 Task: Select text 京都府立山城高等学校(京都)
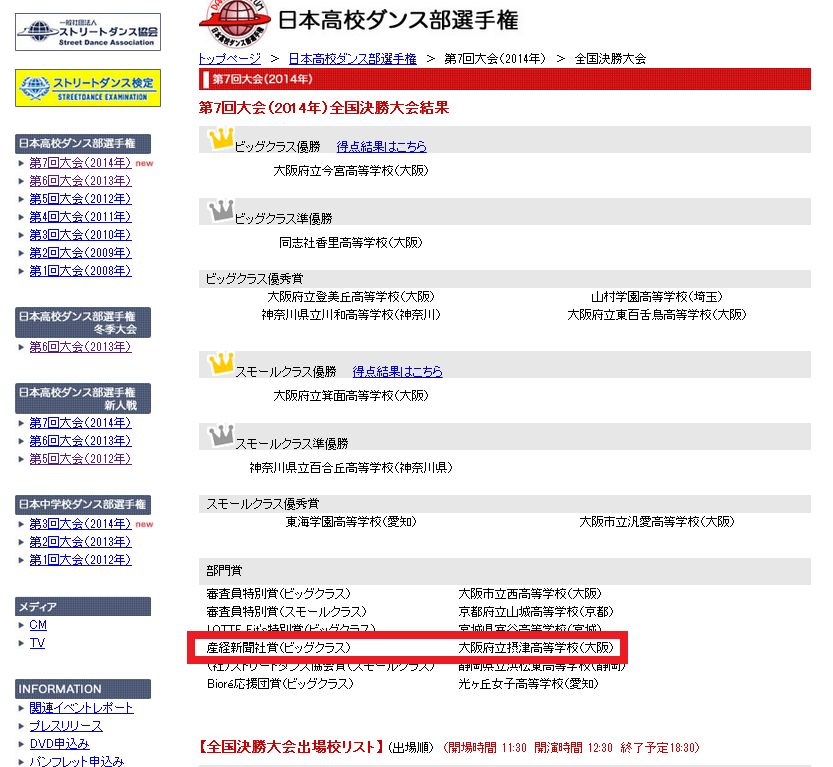coord(536,611)
